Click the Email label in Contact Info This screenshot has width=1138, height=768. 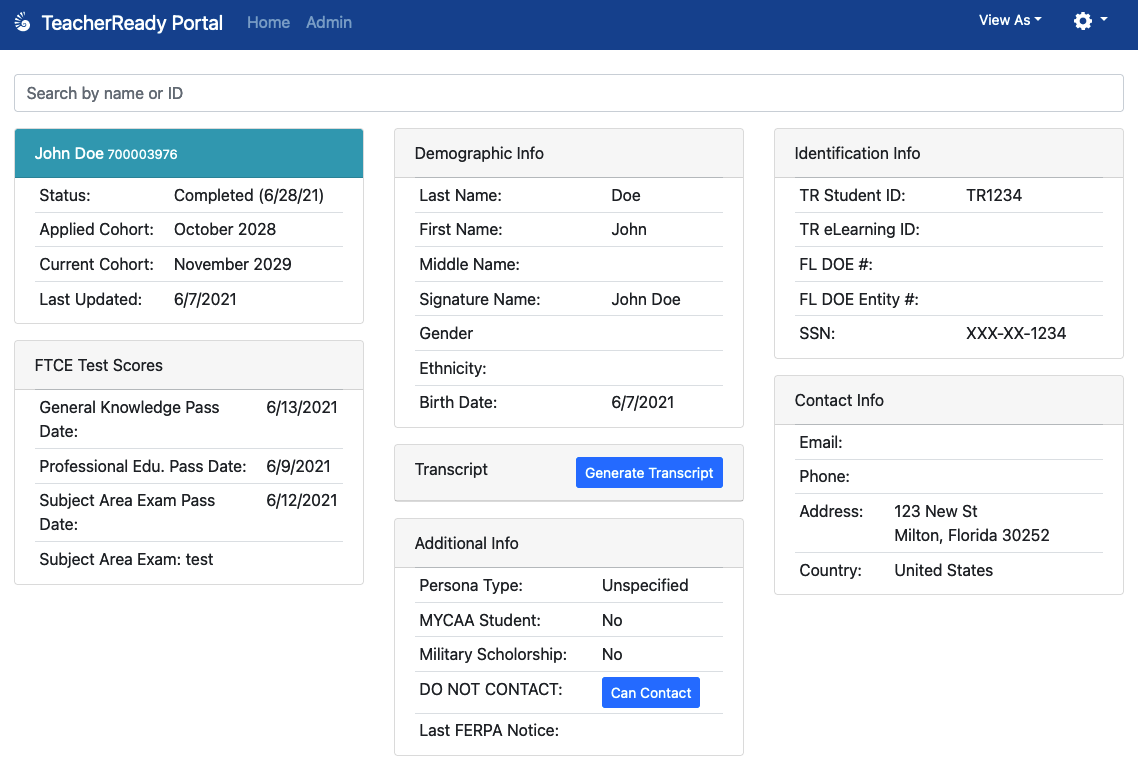point(821,442)
